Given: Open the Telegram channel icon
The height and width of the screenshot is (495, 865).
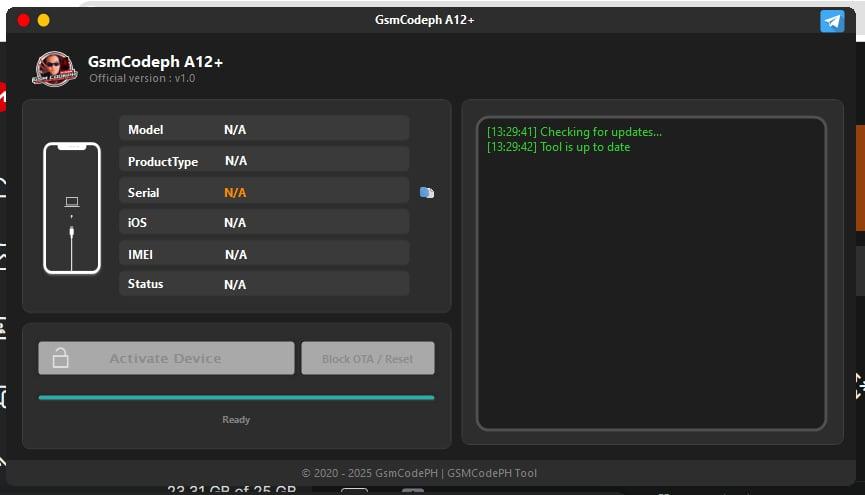Looking at the screenshot, I should tap(832, 21).
